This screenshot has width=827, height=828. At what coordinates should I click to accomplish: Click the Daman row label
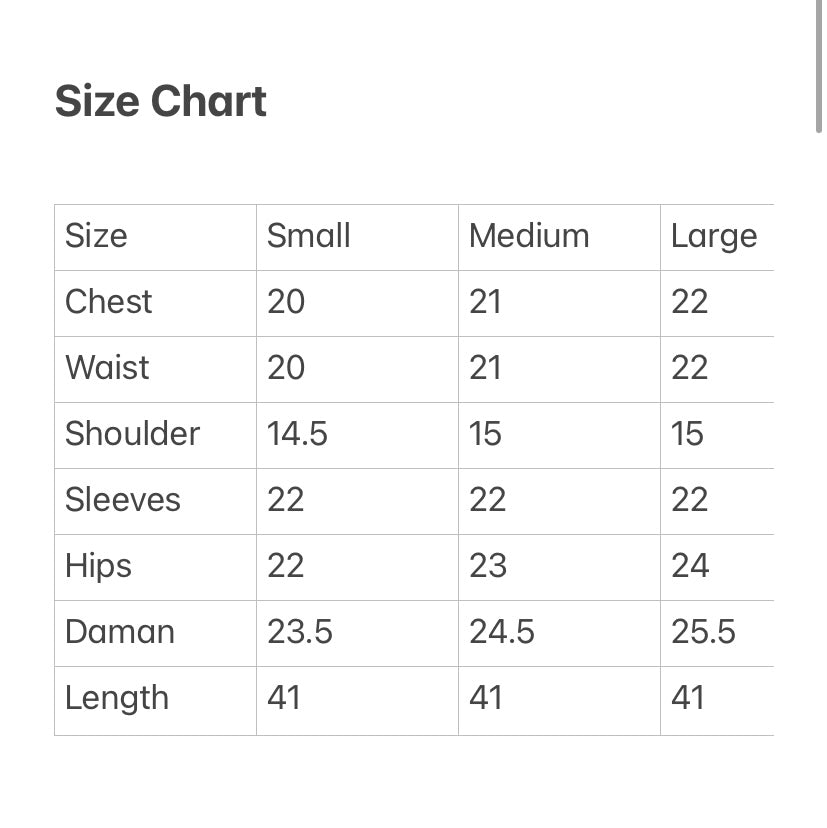pyautogui.click(x=119, y=632)
